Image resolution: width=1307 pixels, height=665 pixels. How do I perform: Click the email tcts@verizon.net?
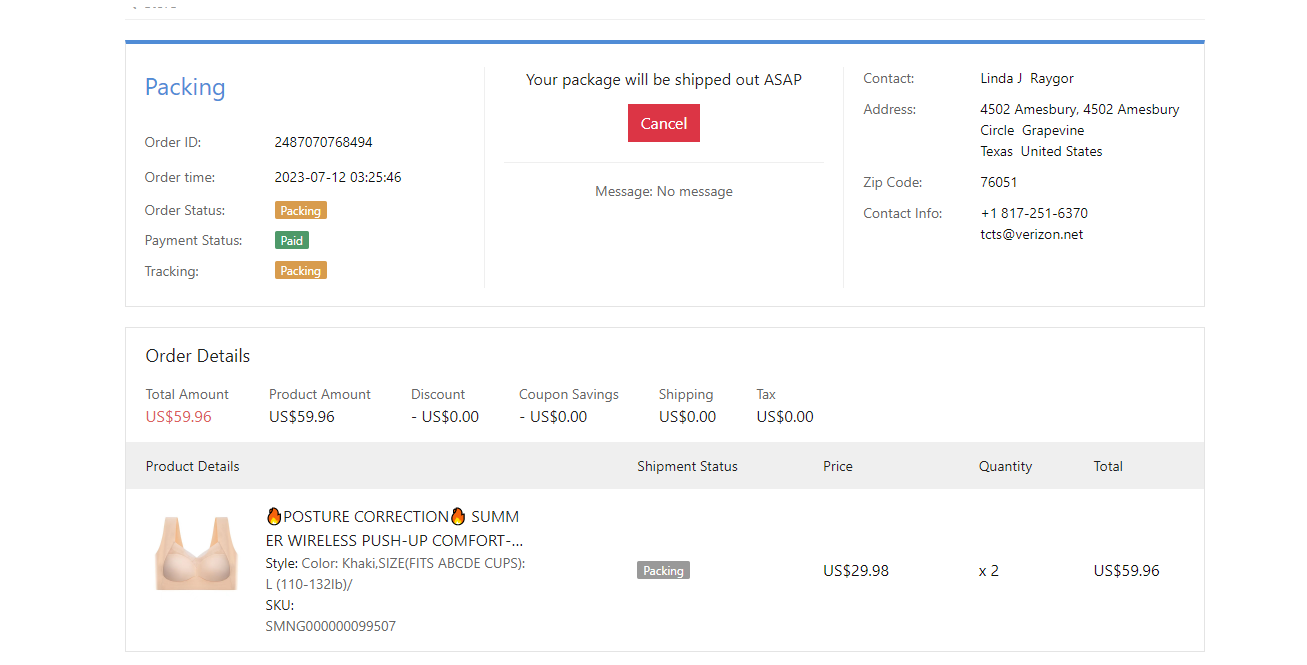pos(1031,235)
